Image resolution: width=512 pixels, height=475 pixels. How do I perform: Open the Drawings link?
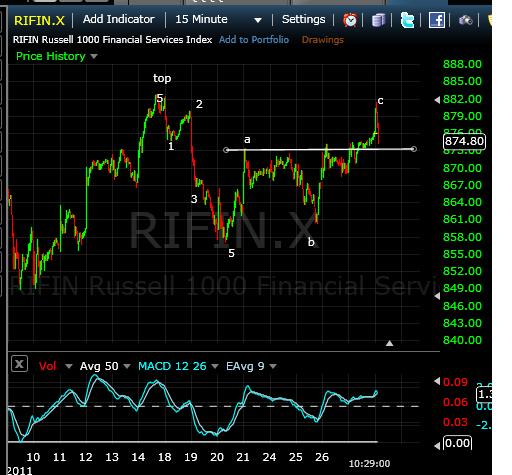(x=322, y=40)
